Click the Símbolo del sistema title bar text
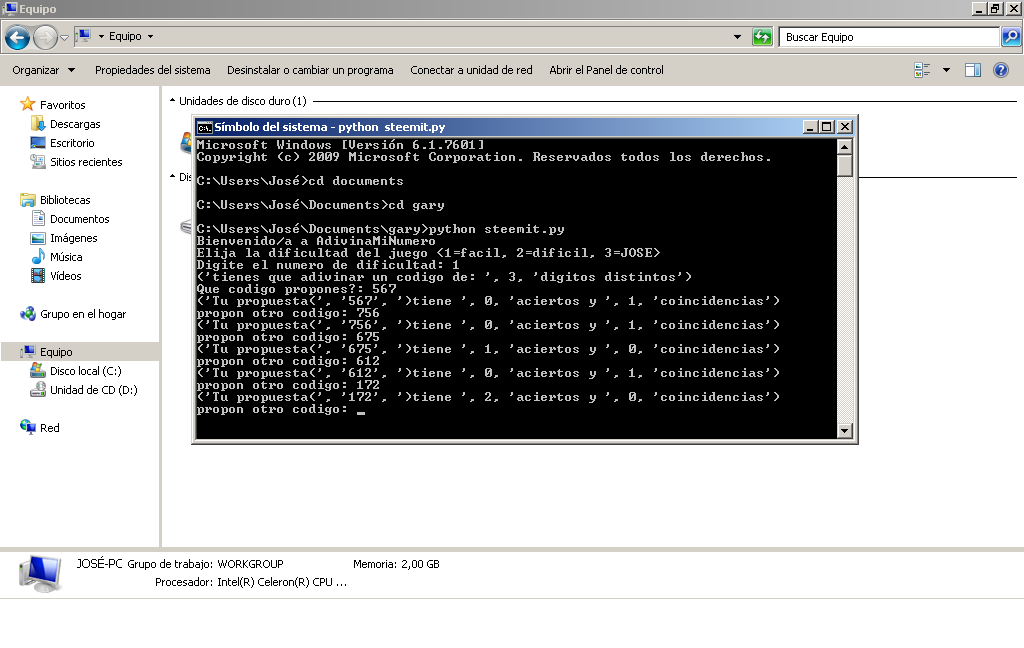Image resolution: width=1024 pixels, height=648 pixels. coord(330,127)
